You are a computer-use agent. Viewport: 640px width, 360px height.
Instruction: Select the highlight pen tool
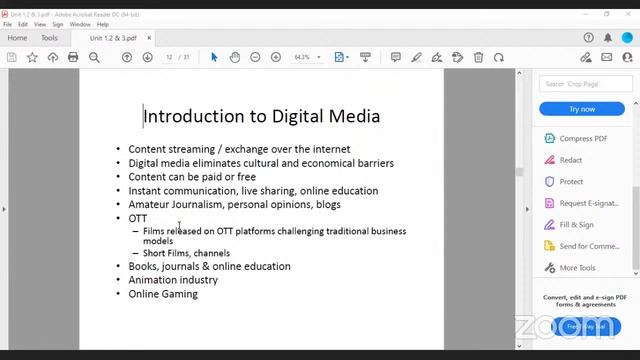point(416,57)
